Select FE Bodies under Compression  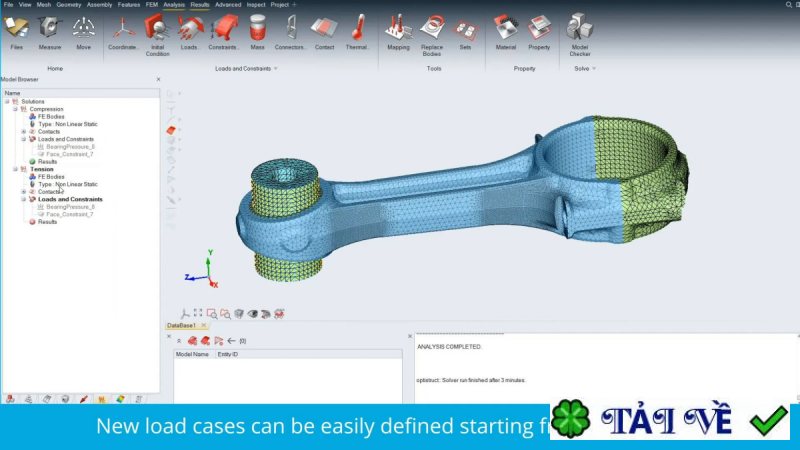point(51,117)
